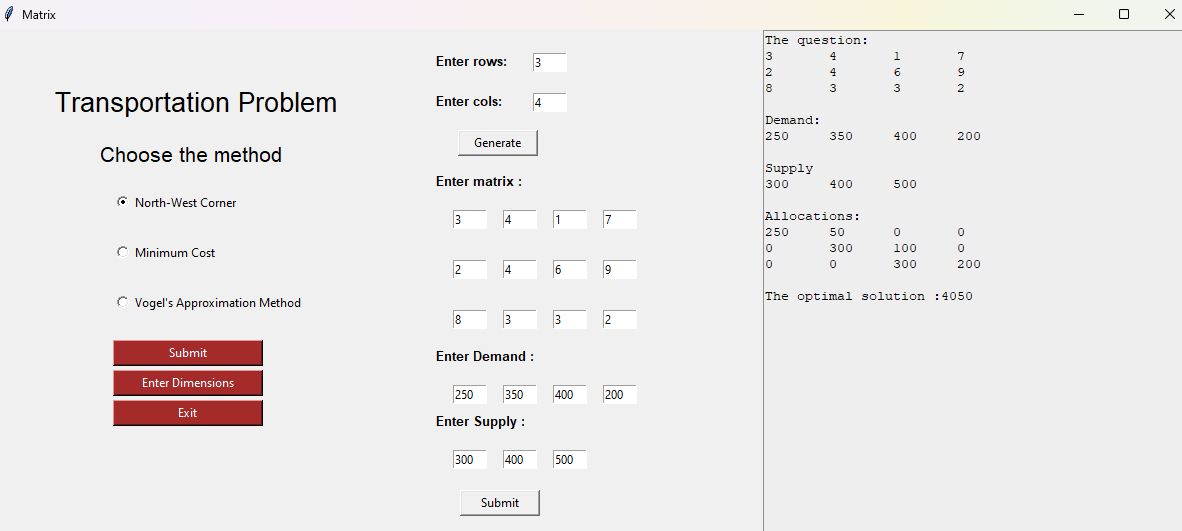Choose the Minimum Cost radio option
Screen dimensions: 1182x531
123,252
